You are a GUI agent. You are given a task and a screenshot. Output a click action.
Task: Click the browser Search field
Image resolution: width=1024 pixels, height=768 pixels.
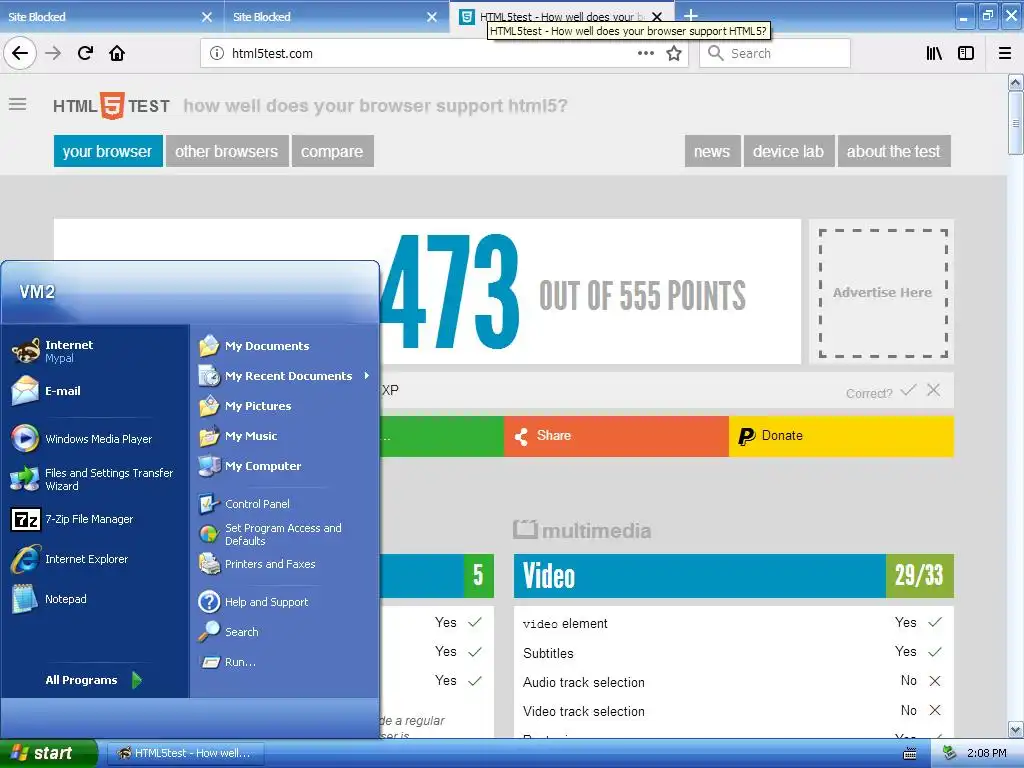pyautogui.click(x=775, y=53)
